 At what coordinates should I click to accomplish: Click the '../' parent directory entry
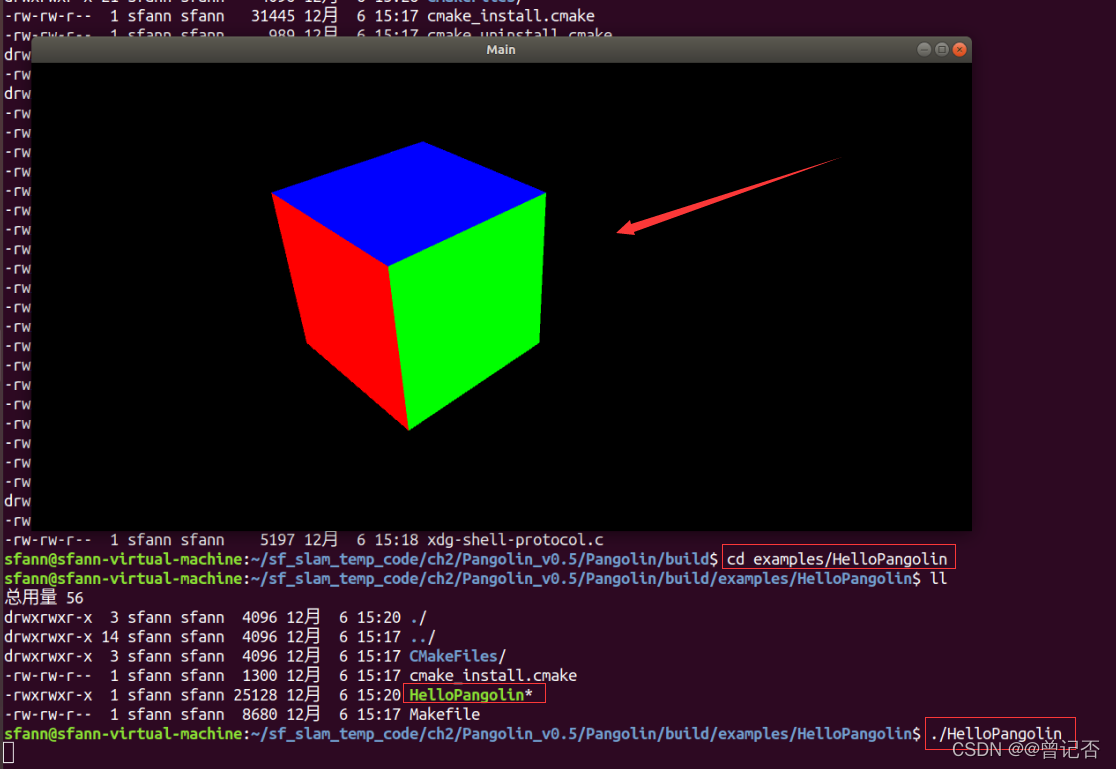[x=422, y=637]
